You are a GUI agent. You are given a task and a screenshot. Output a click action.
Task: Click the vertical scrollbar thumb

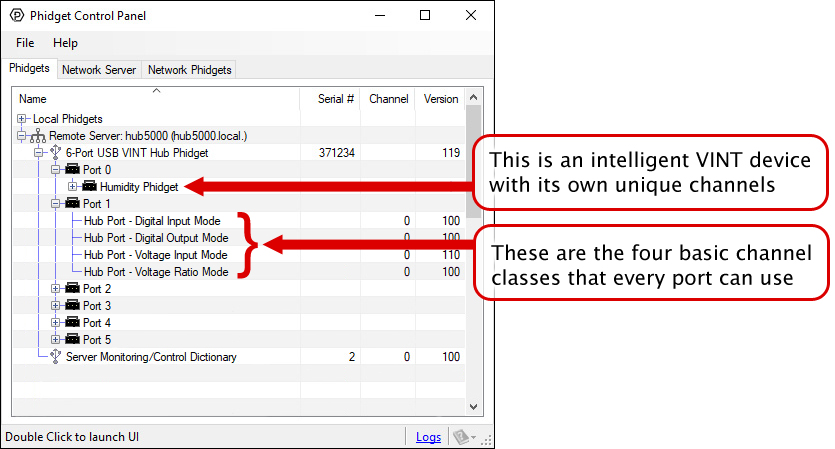(x=473, y=161)
